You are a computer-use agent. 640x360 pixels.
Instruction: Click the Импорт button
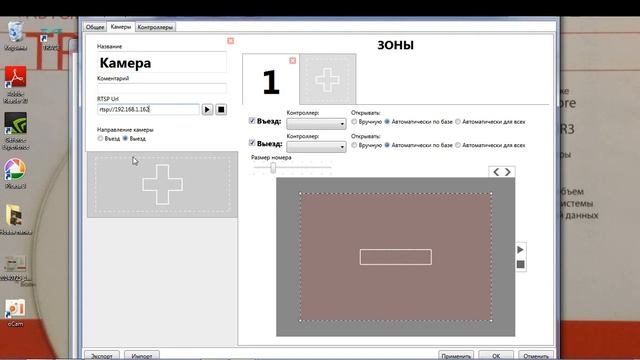[142, 356]
